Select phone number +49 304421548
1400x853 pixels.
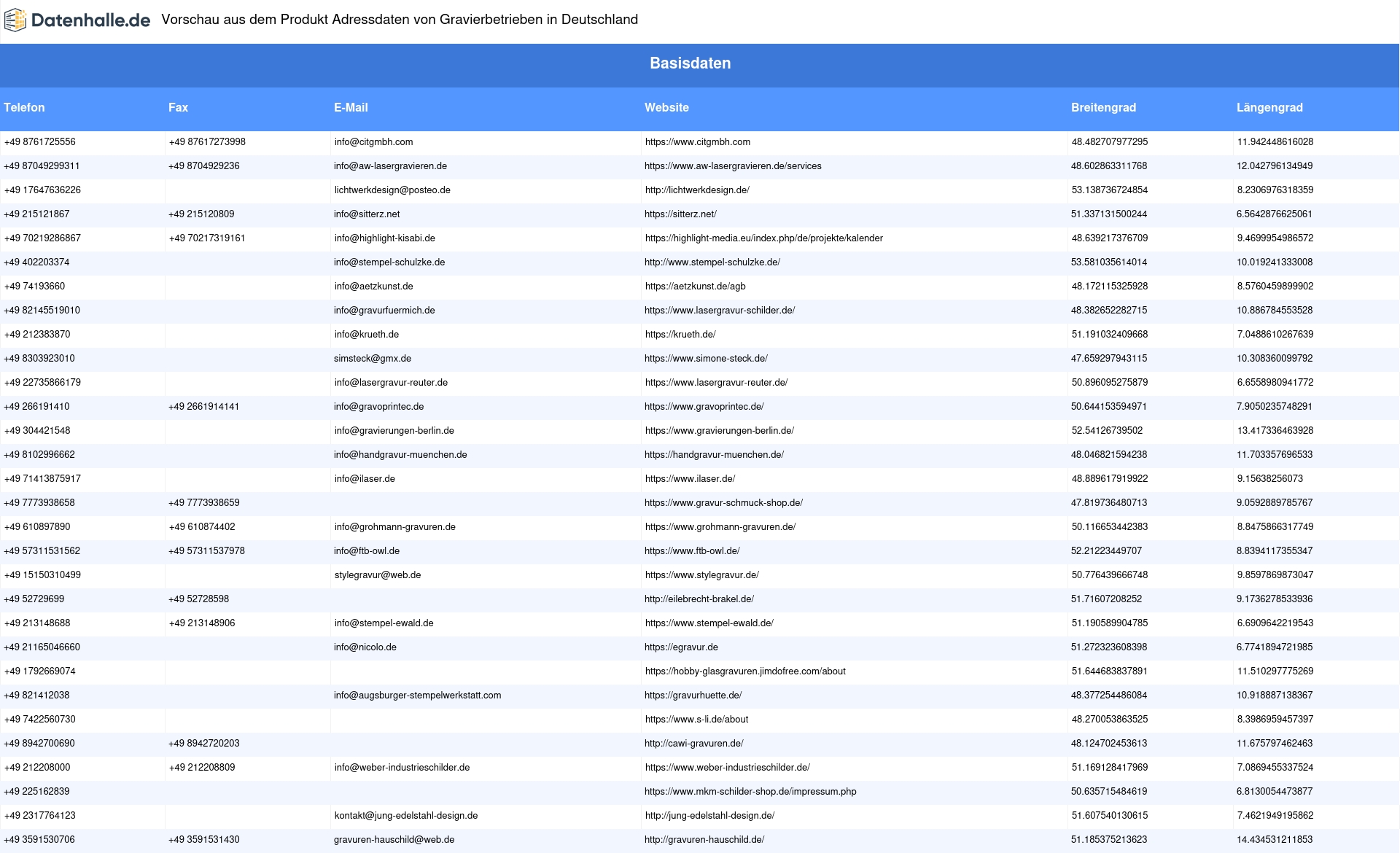click(x=37, y=431)
